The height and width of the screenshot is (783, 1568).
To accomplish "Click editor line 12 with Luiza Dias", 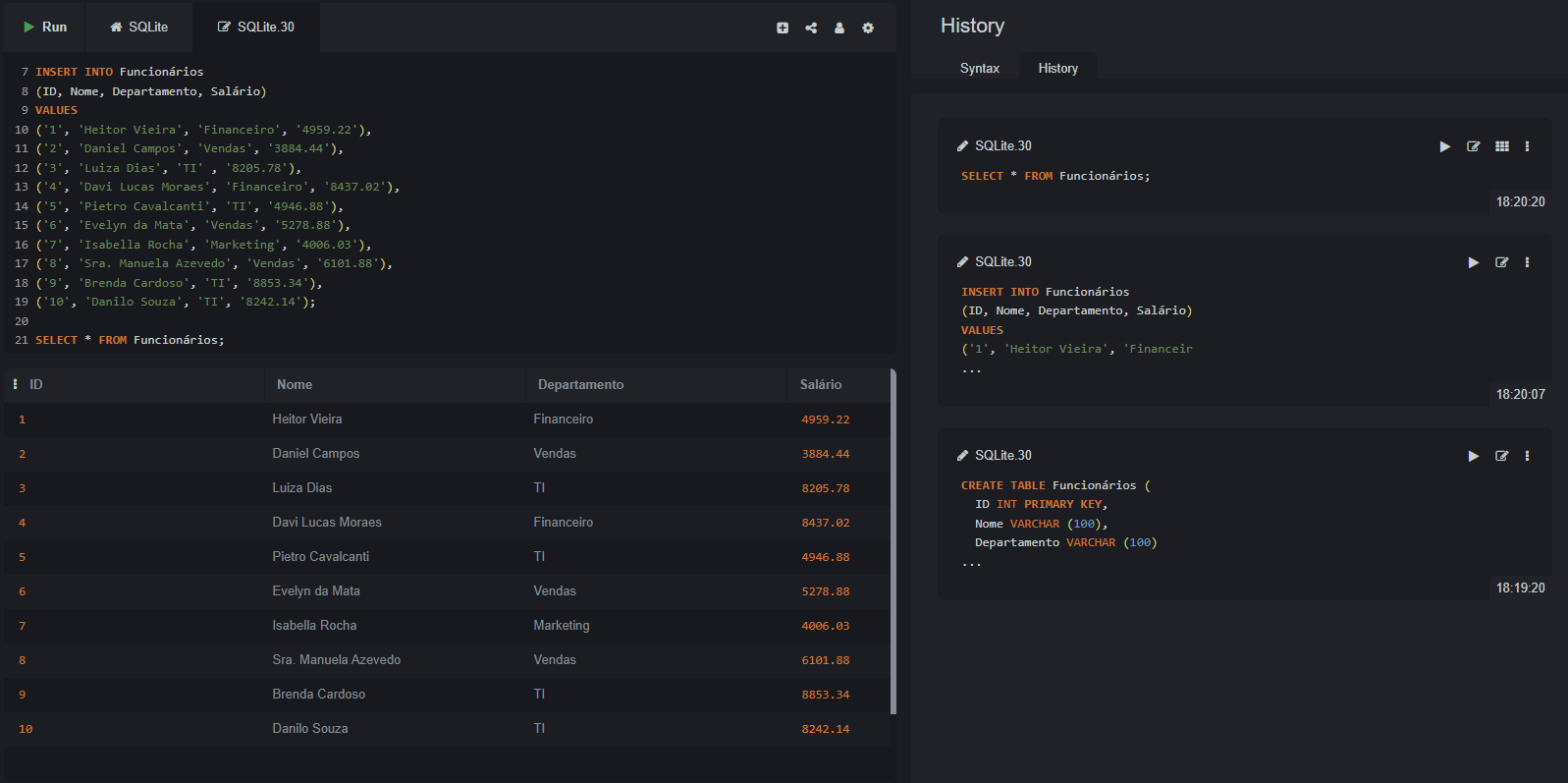I will coord(169,168).
